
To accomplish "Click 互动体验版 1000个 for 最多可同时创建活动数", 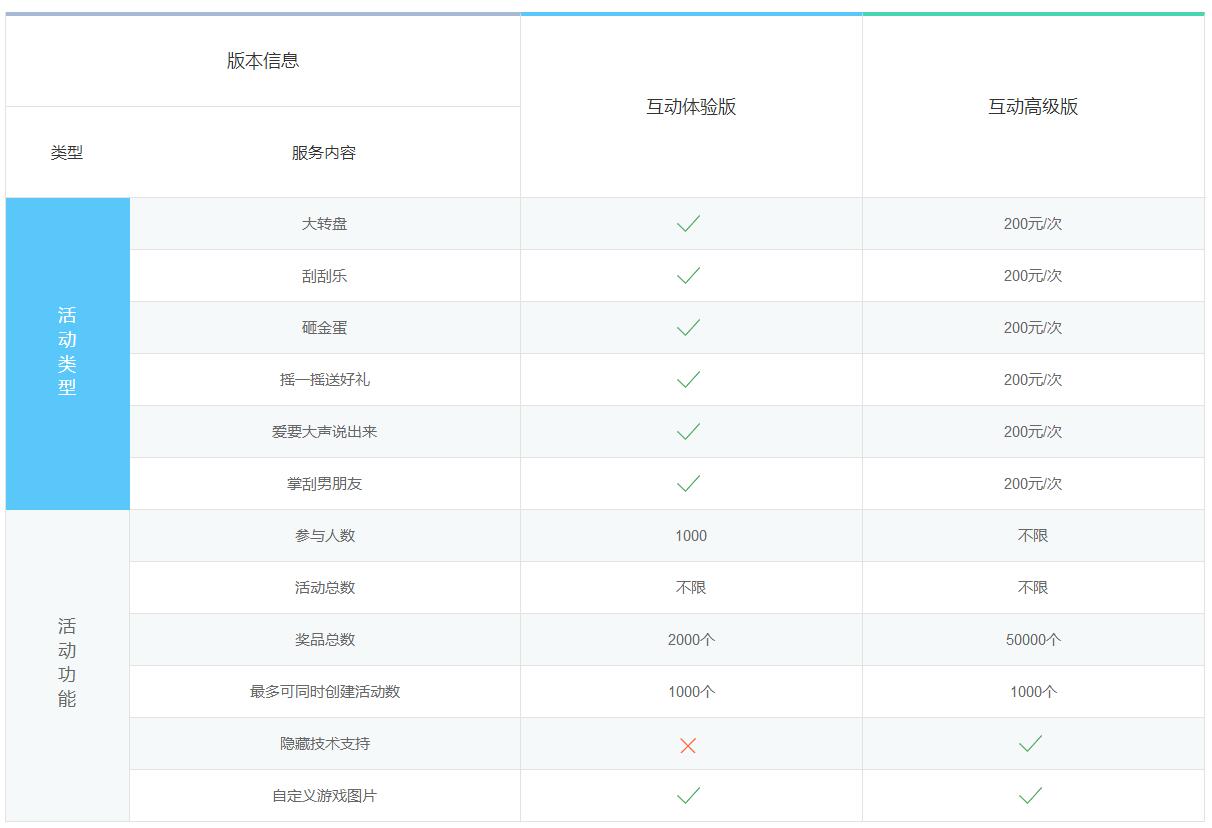I will point(691,692).
